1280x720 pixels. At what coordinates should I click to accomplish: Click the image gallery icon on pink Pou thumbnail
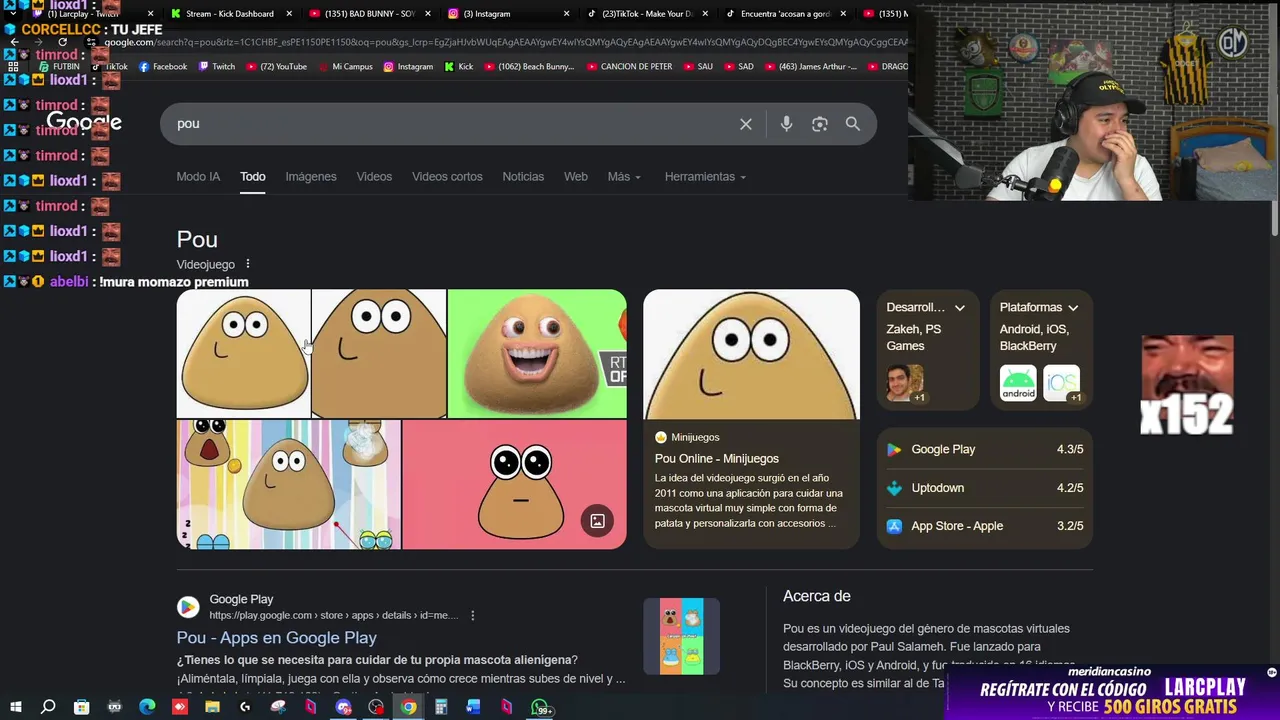597,521
